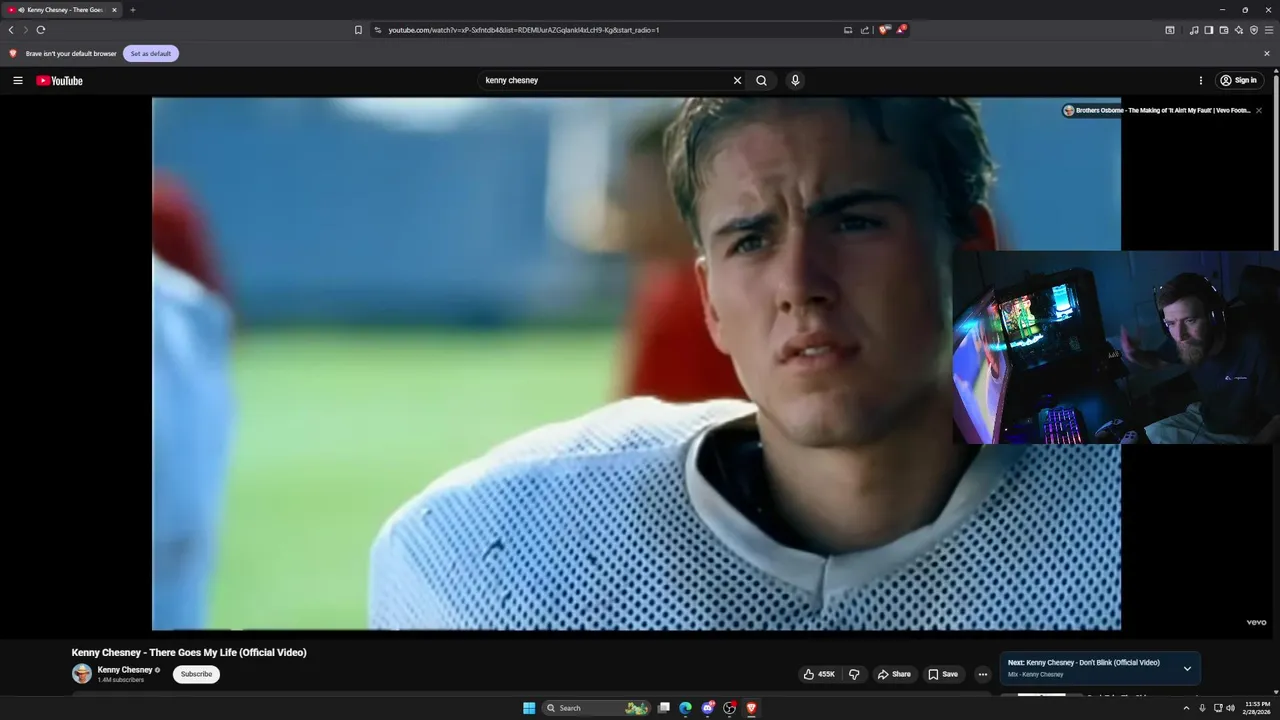Open picture-in-picture icon in address bar
The image size is (1280, 720).
click(x=848, y=30)
